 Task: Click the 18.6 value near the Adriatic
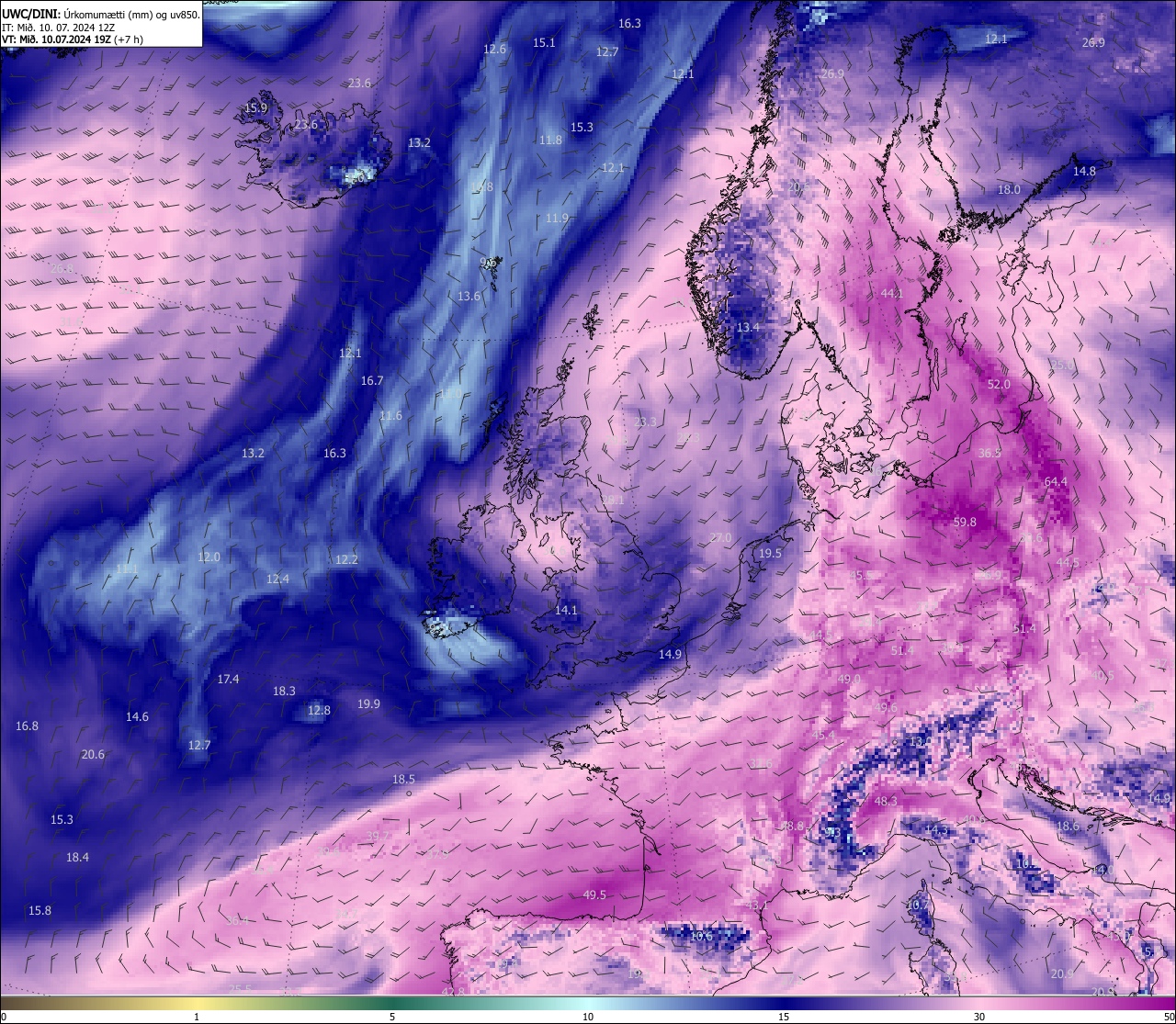tap(1068, 826)
